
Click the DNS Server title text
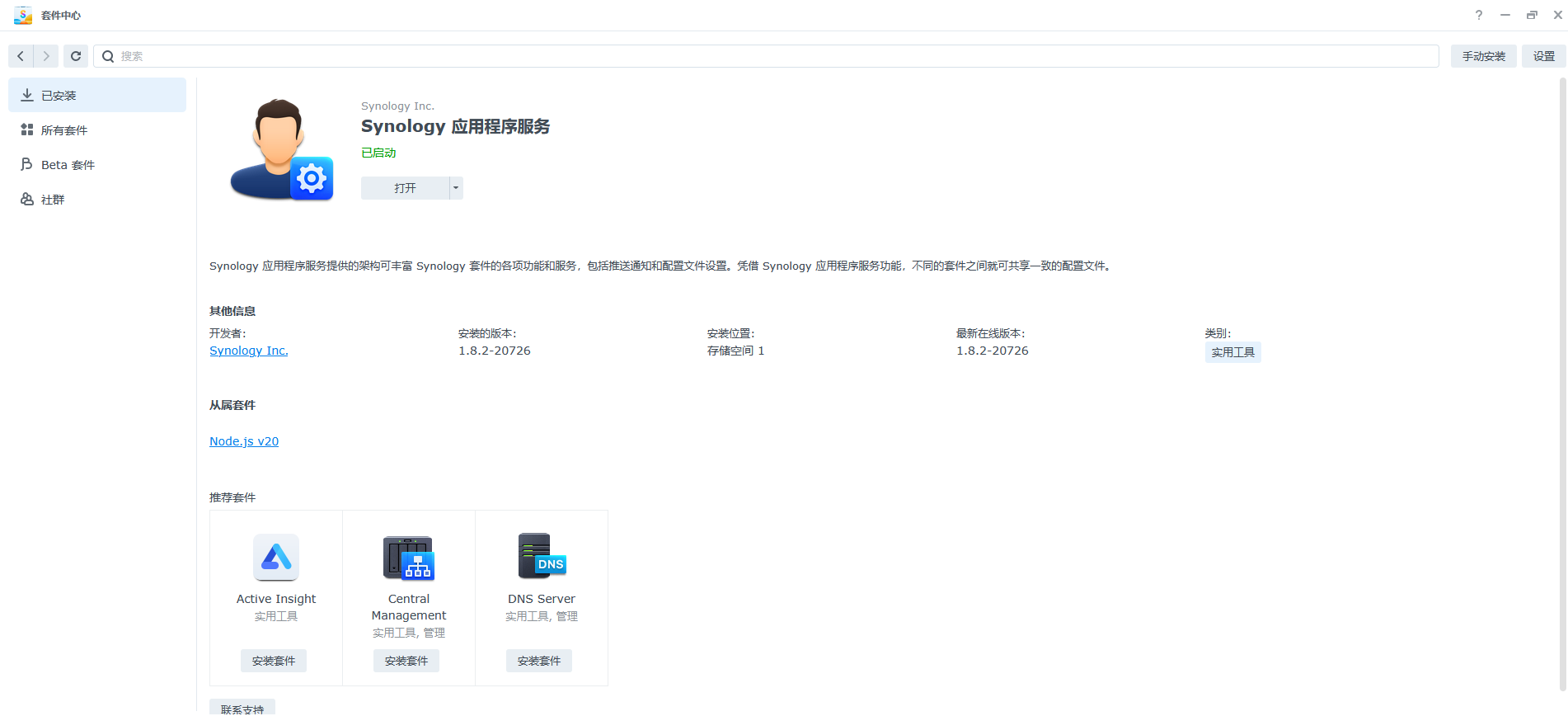[x=542, y=599]
